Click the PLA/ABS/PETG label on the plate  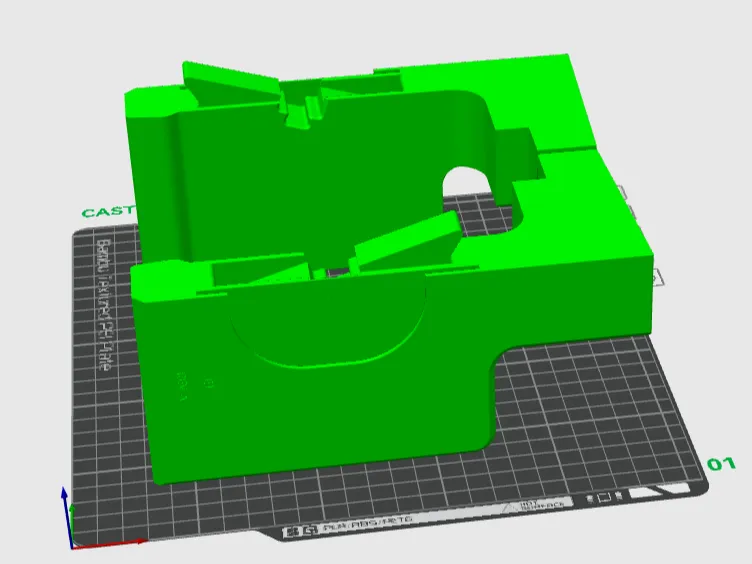click(367, 523)
